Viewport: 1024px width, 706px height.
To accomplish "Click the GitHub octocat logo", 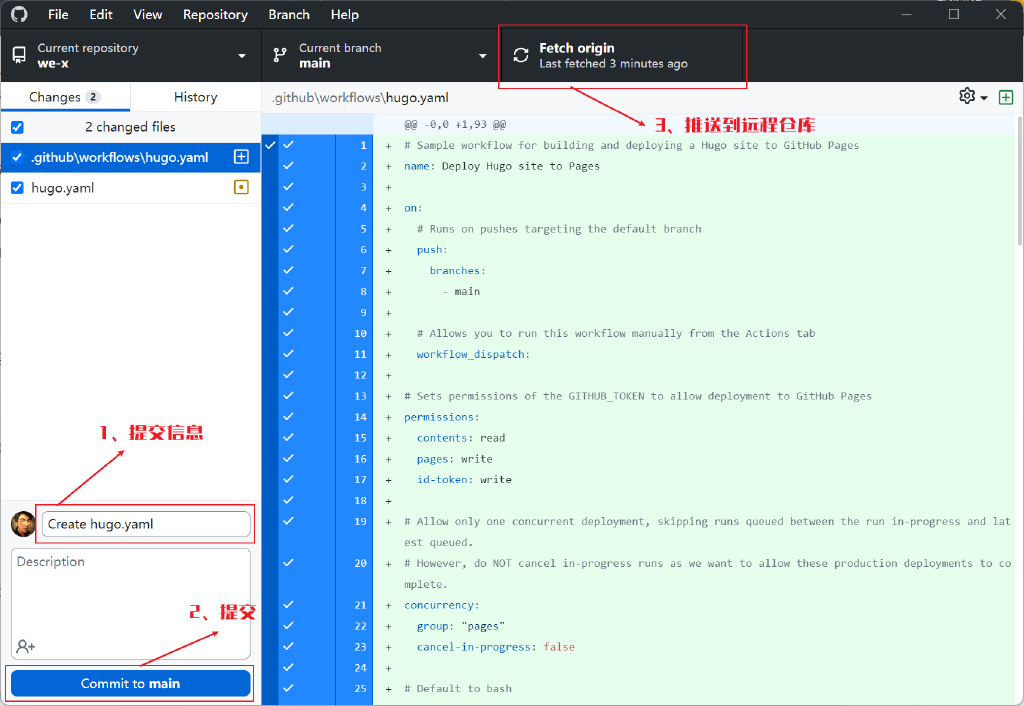I will [19, 14].
